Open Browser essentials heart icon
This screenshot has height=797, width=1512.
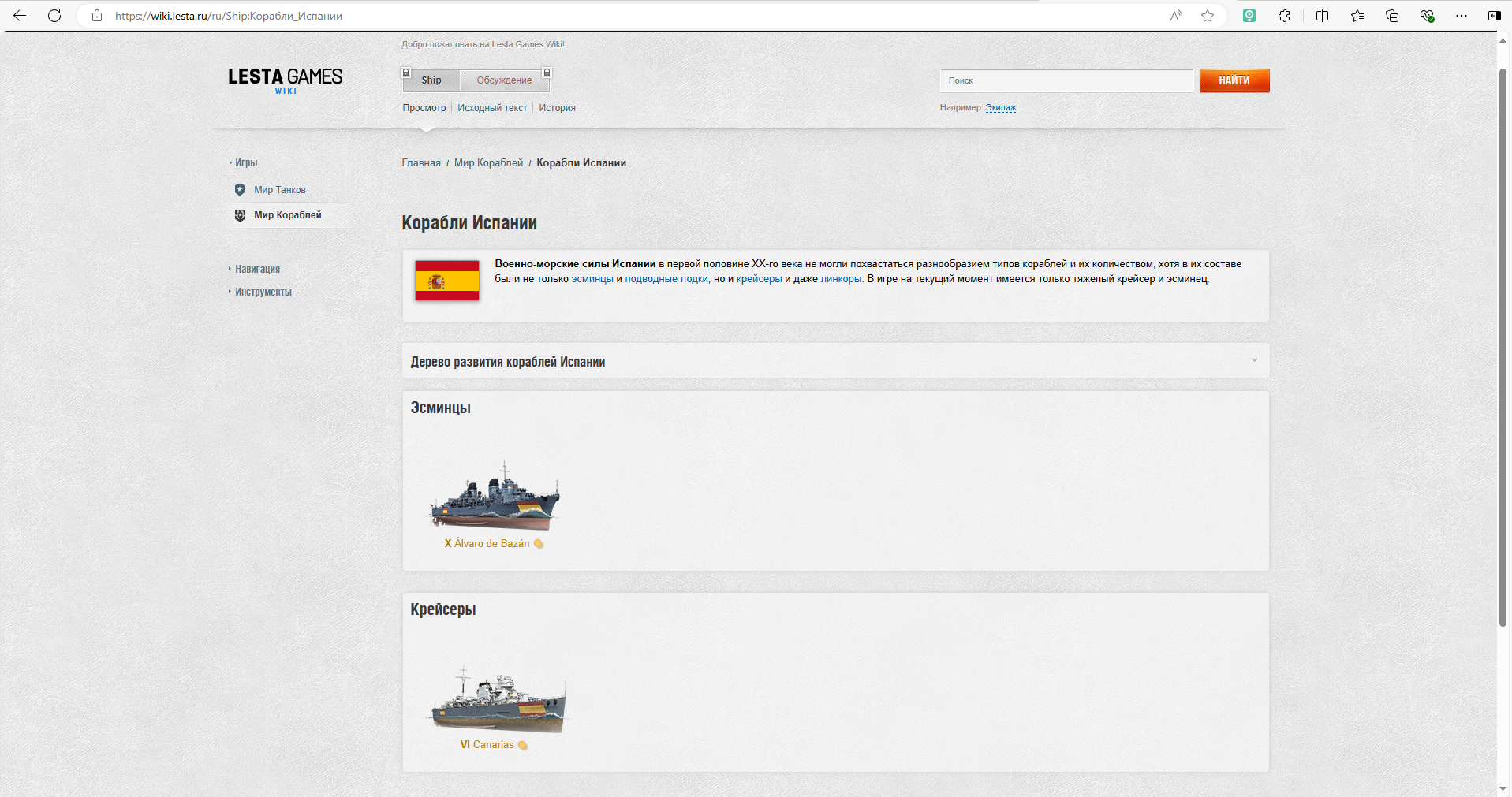[x=1427, y=16]
